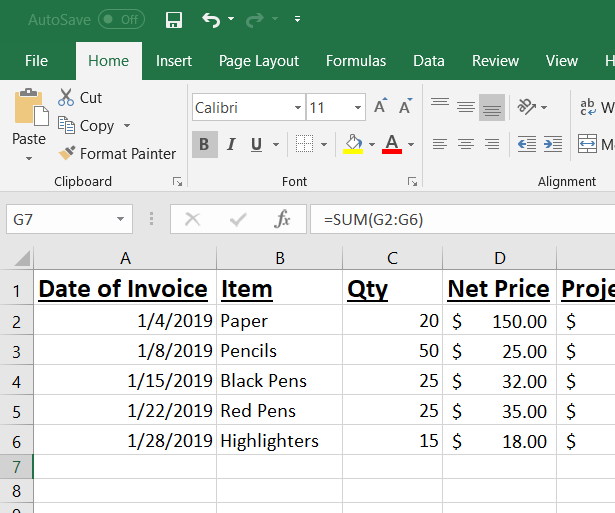Open the Formulas ribbon tab
Screen dimensions: 615x513
pyautogui.click(x=356, y=61)
